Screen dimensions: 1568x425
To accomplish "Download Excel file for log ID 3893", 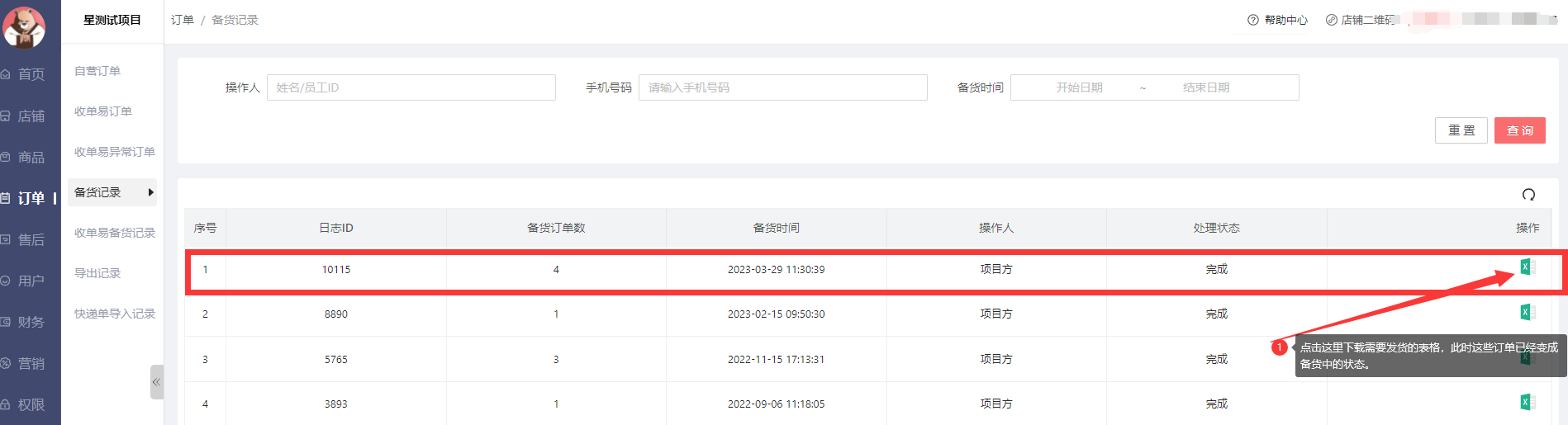I will pos(1528,402).
